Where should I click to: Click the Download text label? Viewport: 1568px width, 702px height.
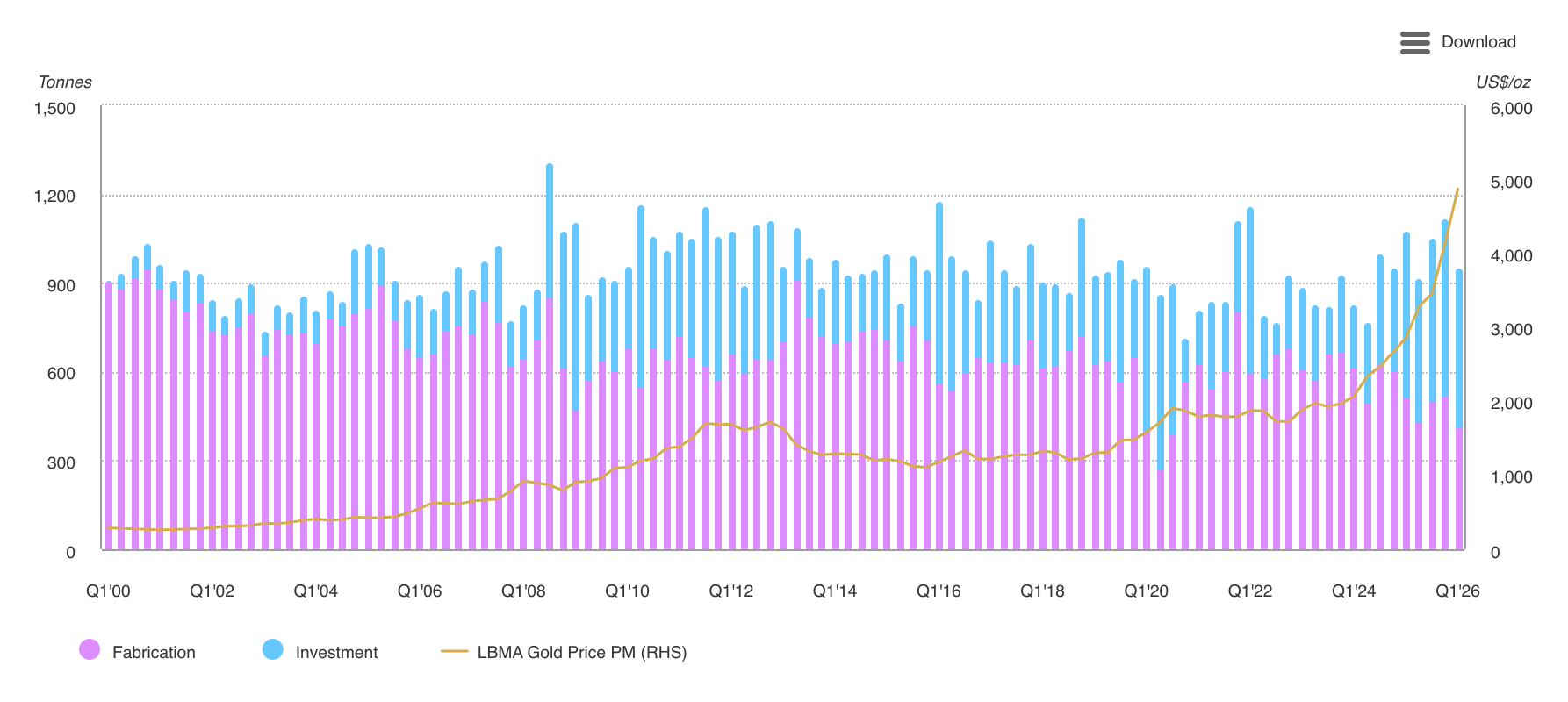point(1478,42)
